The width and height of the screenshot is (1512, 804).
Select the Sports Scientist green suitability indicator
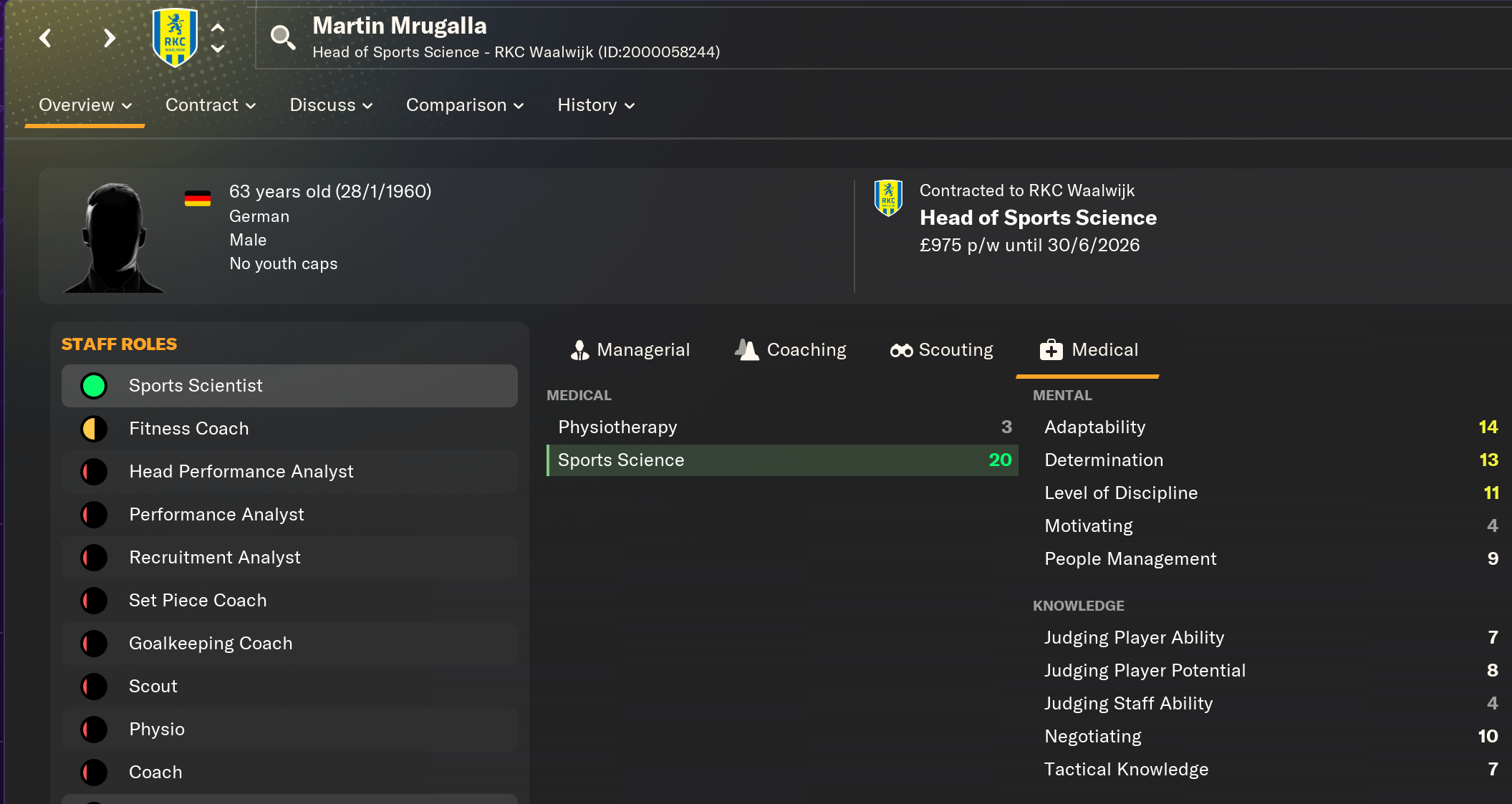94,386
